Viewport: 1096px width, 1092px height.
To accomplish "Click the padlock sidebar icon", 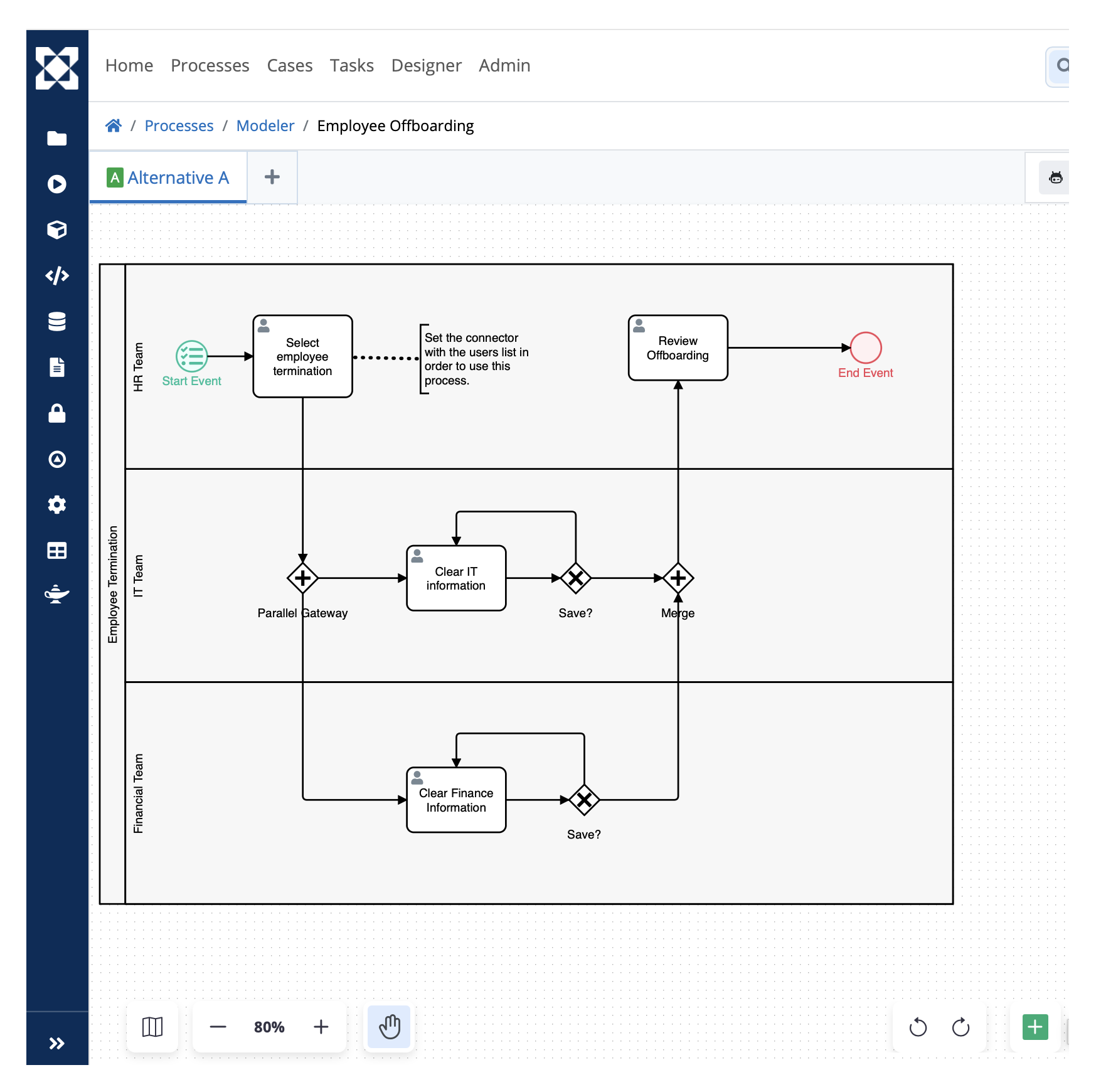I will [x=57, y=413].
